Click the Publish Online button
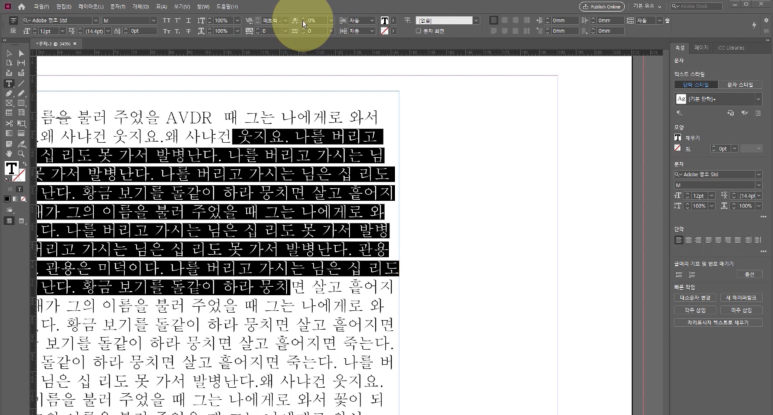The width and height of the screenshot is (773, 415). (602, 7)
